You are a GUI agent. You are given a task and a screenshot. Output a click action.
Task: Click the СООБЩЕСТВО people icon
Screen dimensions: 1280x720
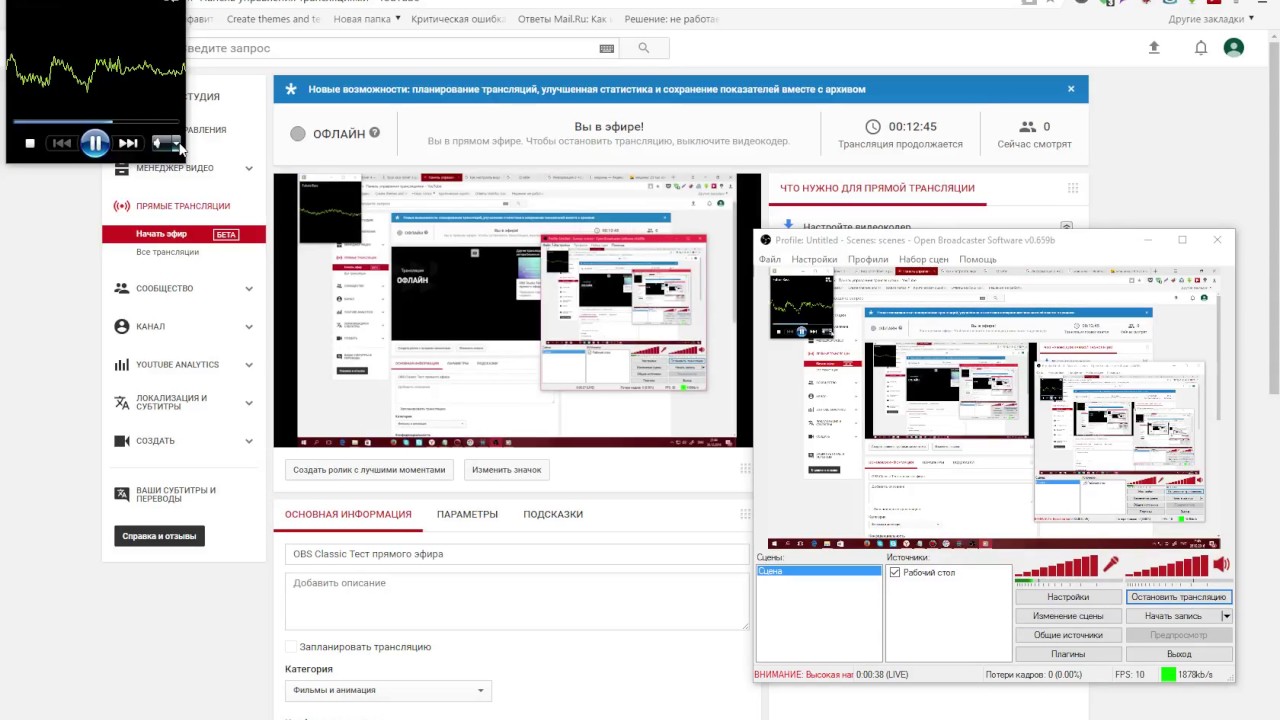pos(122,288)
